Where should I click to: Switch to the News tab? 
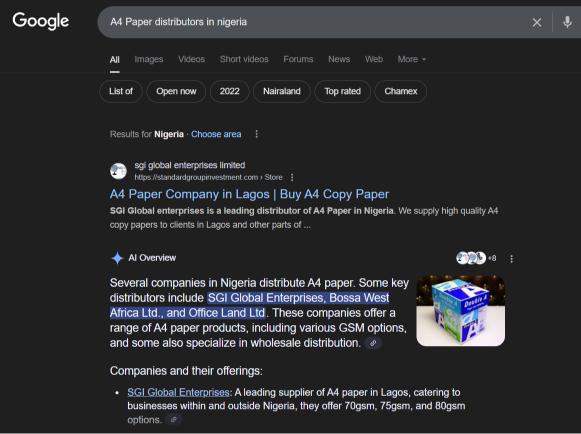click(x=339, y=59)
